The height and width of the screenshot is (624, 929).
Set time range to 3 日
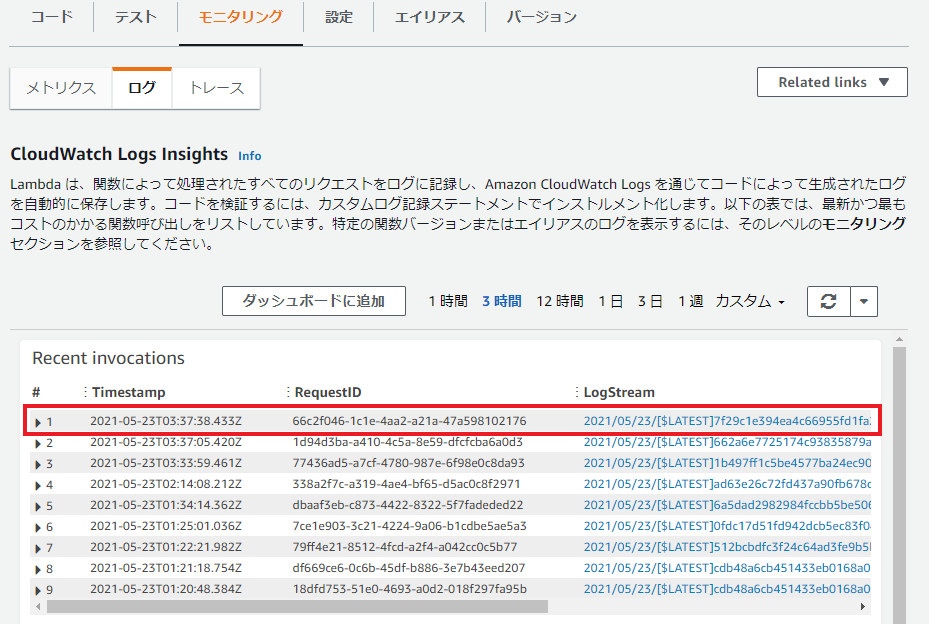point(650,301)
